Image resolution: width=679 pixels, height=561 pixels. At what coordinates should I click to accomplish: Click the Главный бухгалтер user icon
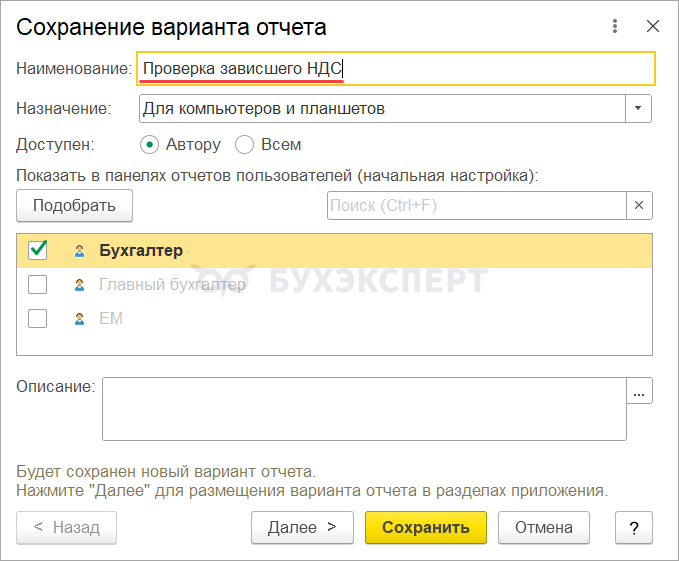pos(79,285)
